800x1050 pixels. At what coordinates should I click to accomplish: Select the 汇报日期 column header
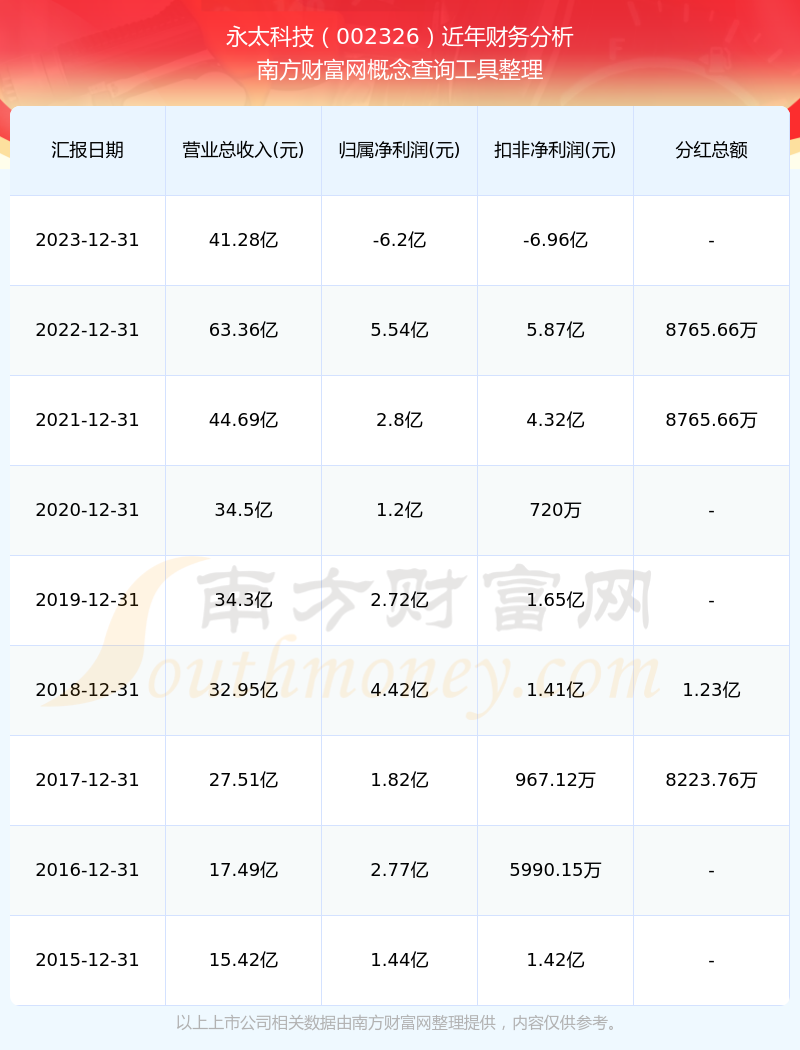[x=88, y=150]
